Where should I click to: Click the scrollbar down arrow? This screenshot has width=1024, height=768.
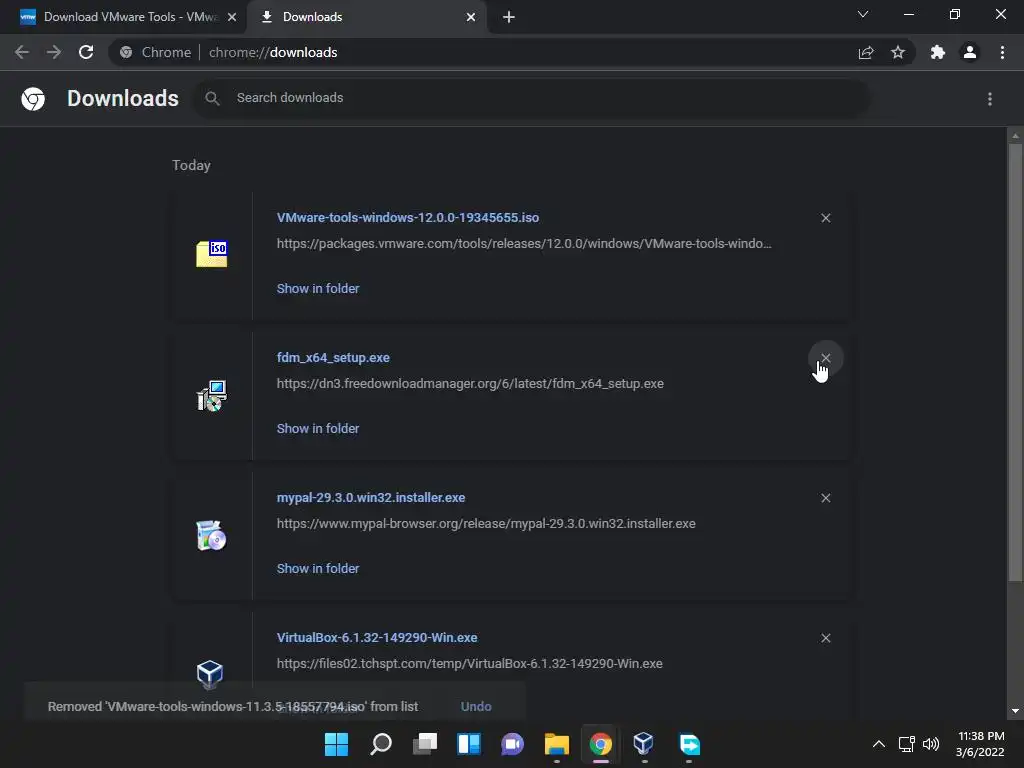click(1015, 711)
